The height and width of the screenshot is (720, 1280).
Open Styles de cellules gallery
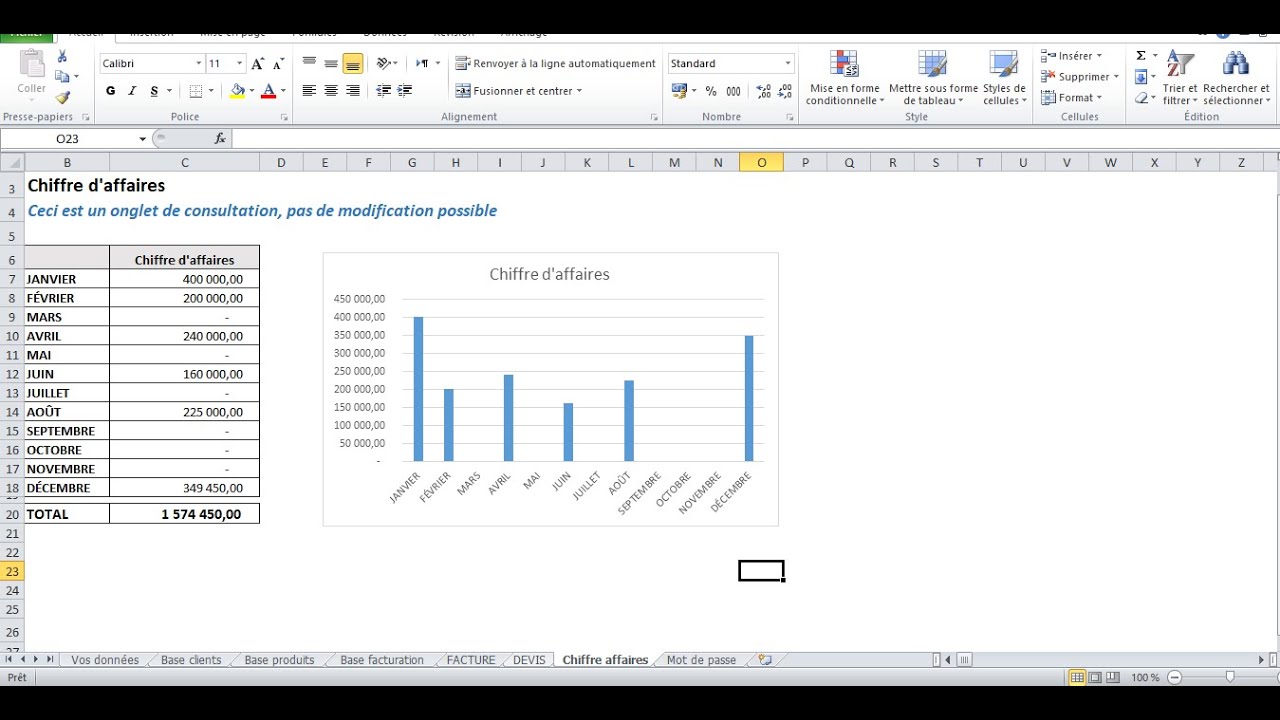(1004, 78)
